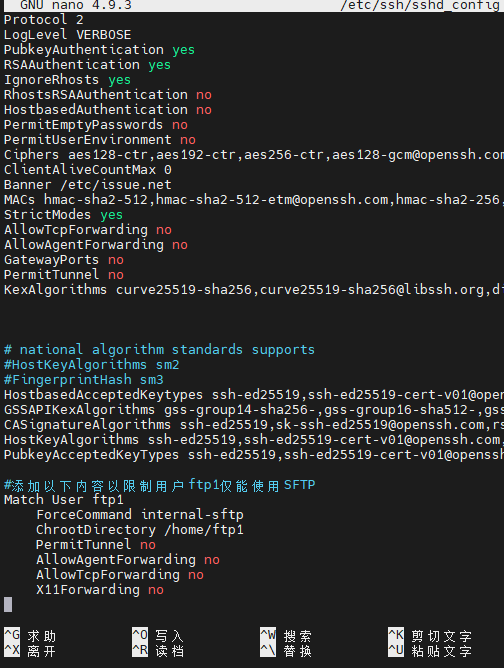Screen dimensions: 504x668
Task: Place cursor on the PubkeyAuthentication yes value
Action: pyautogui.click(x=184, y=50)
